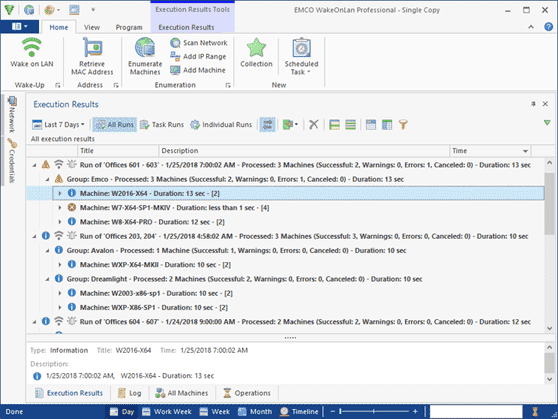Screen dimensions: 558x419
Task: Open the blue application menu button
Action: pos(20,26)
